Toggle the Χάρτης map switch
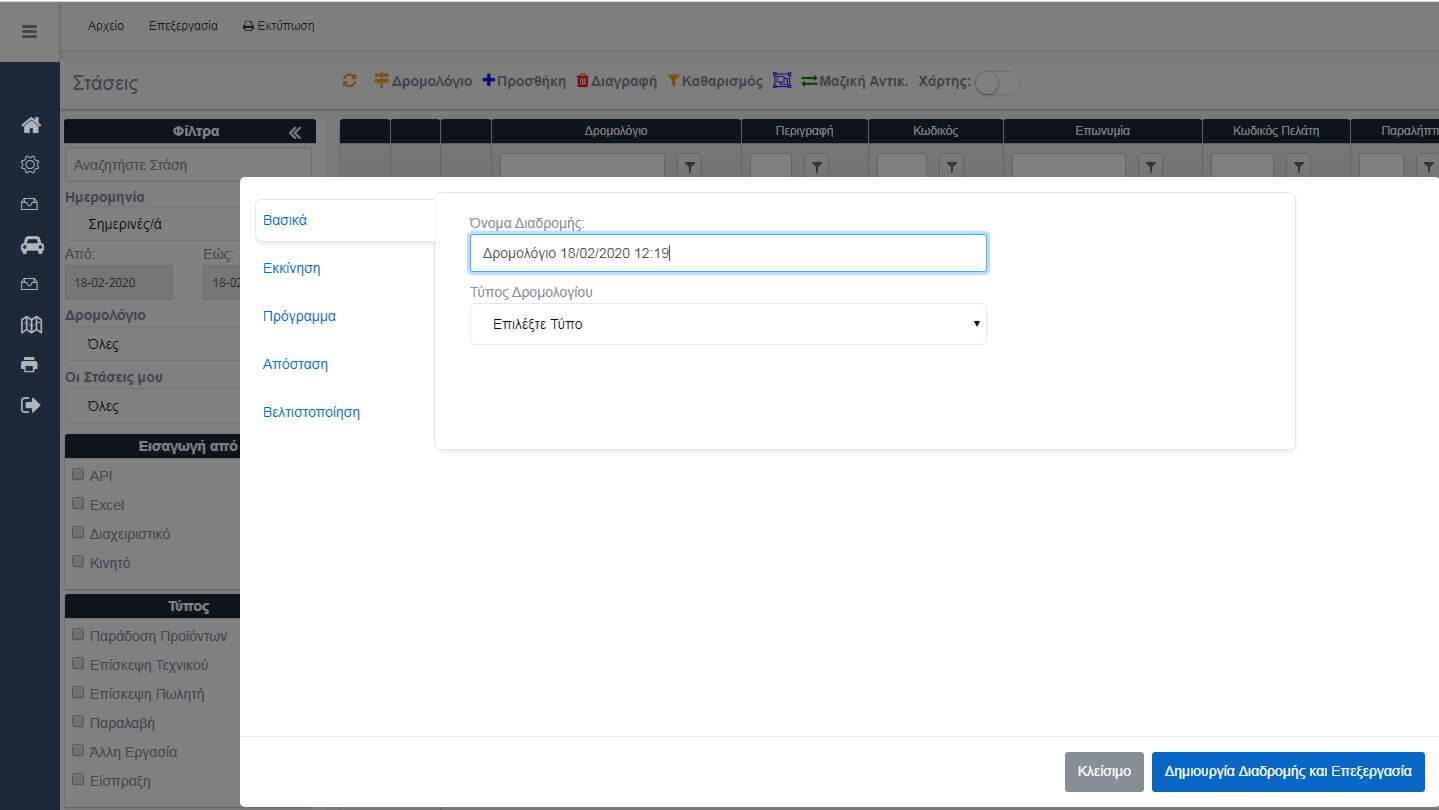Screen dimensions: 1439x810 [996, 83]
